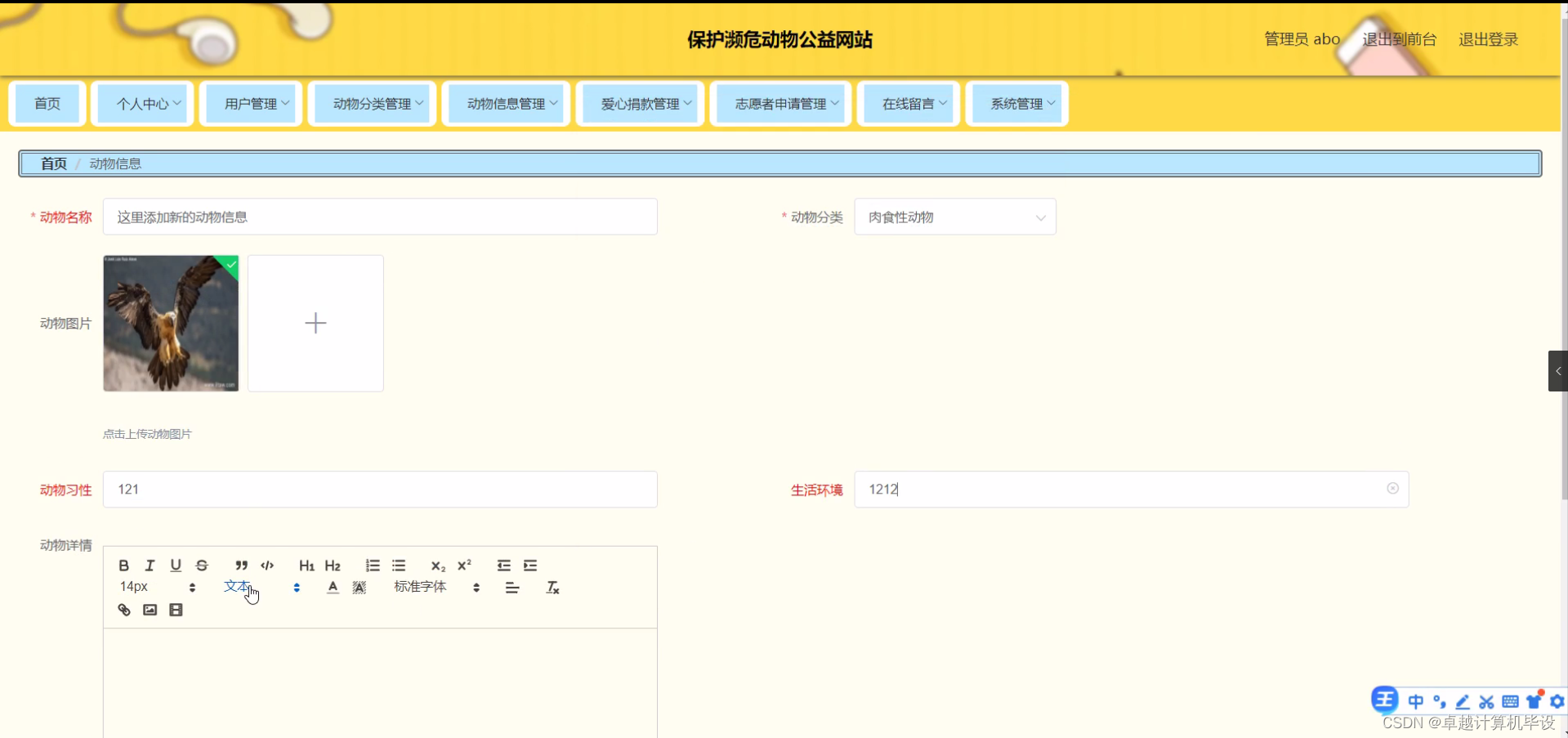Click the IME toolbar pen icon

tap(1463, 701)
